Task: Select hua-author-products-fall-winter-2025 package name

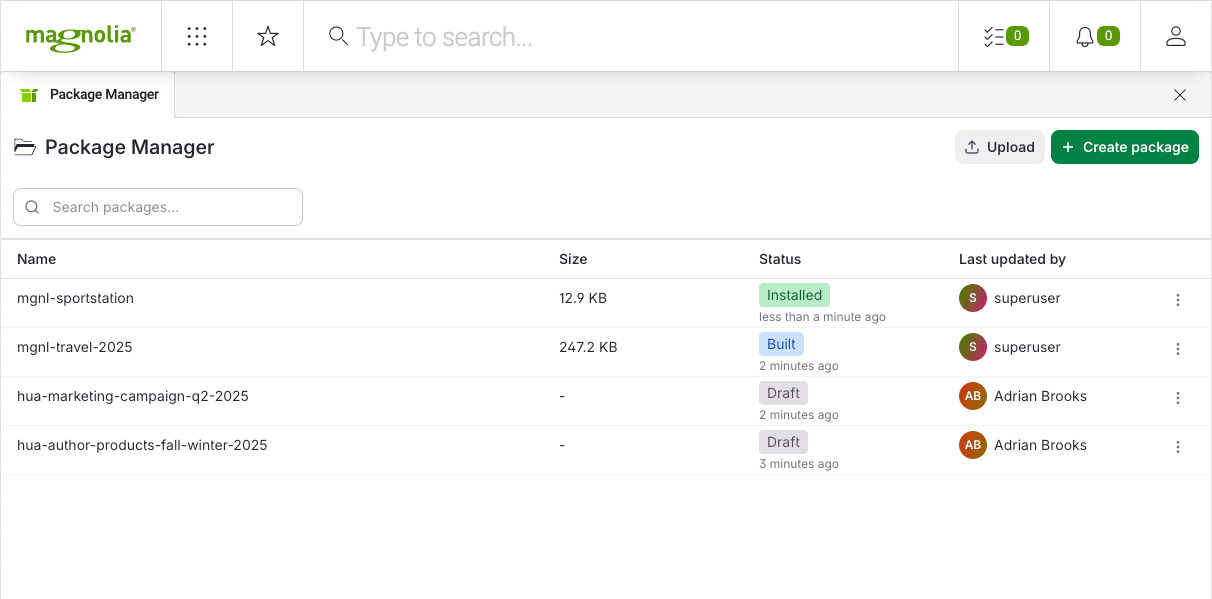Action: coord(142,445)
